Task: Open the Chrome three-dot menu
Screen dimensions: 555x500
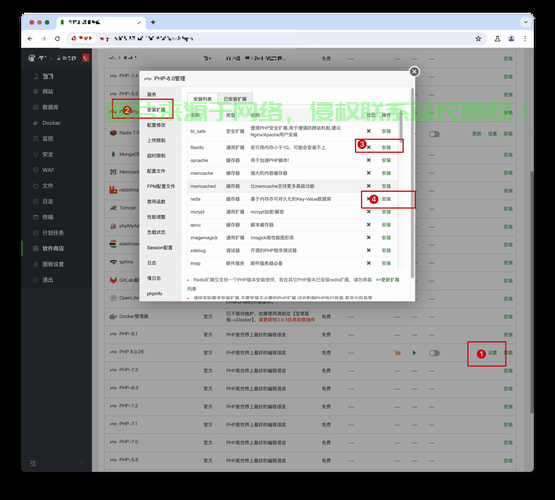Action: click(x=525, y=39)
